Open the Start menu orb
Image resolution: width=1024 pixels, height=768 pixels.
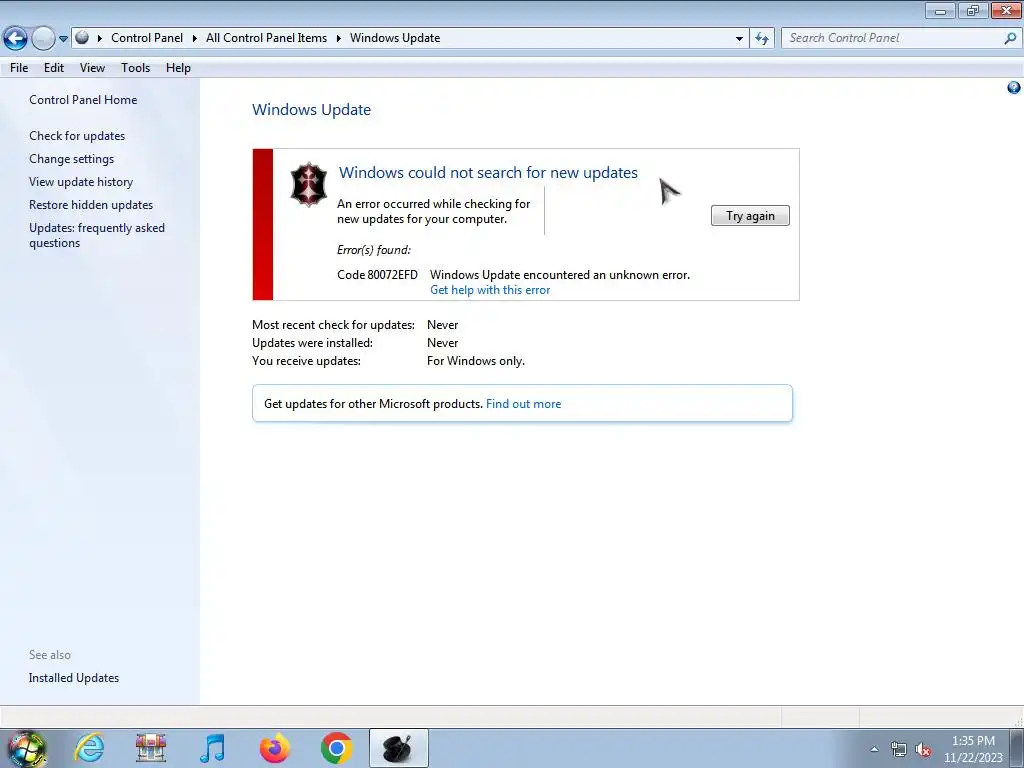pos(27,748)
